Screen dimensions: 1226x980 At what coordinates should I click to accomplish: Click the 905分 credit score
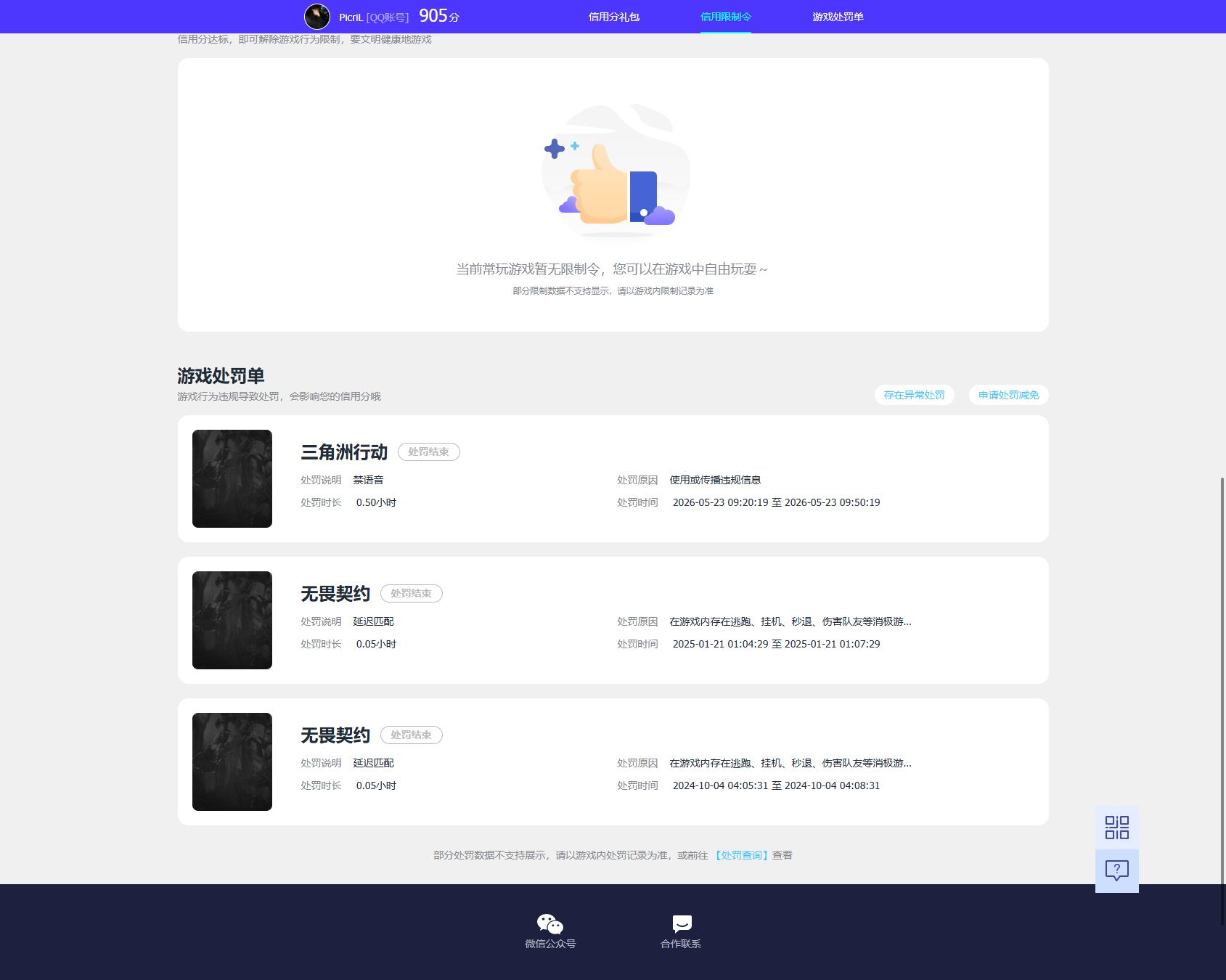coord(439,16)
